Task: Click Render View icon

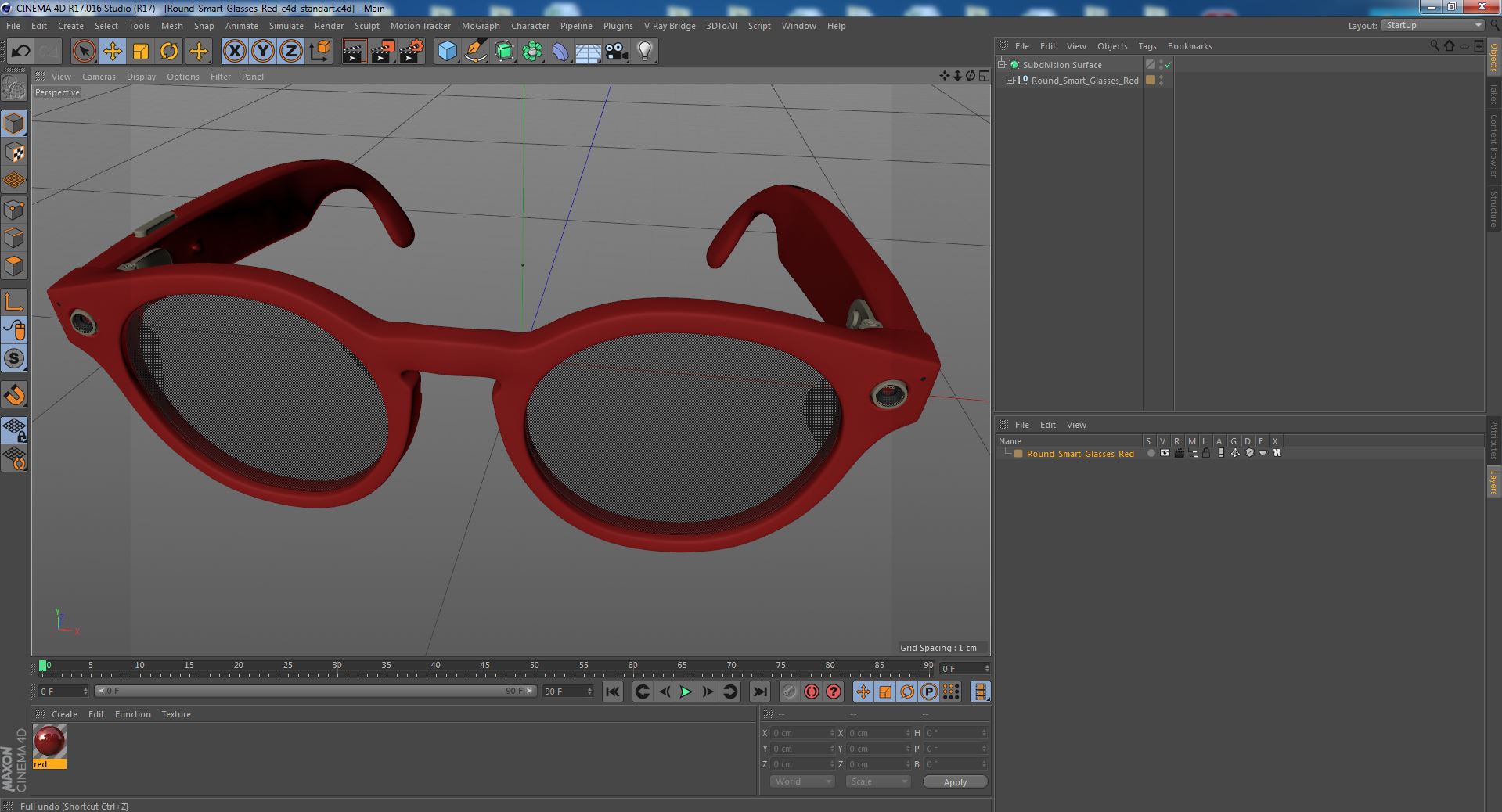Action: [x=354, y=52]
